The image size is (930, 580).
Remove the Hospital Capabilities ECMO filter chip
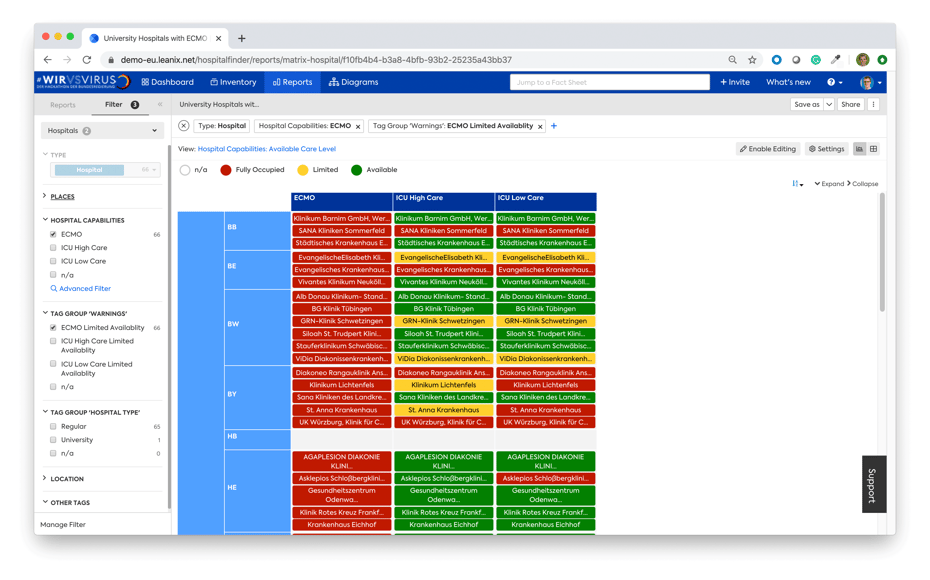(358, 127)
